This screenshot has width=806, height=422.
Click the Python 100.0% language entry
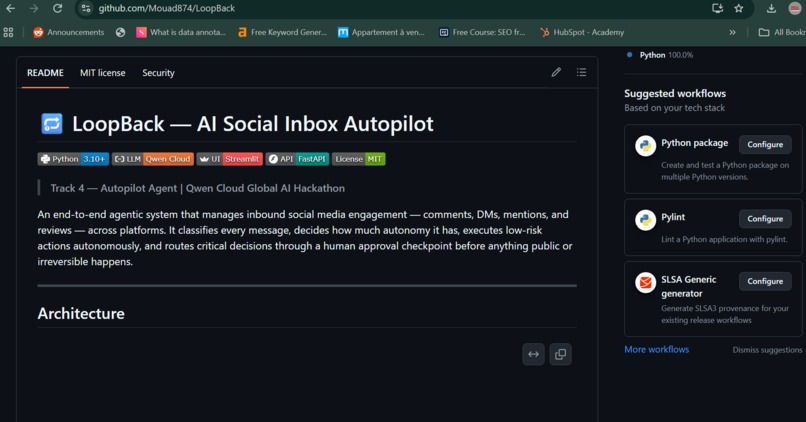click(660, 55)
